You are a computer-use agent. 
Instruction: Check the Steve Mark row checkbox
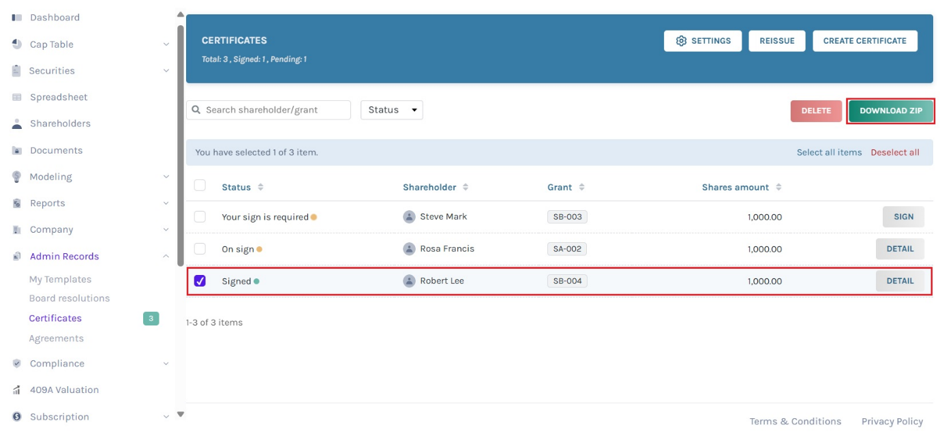tap(200, 217)
